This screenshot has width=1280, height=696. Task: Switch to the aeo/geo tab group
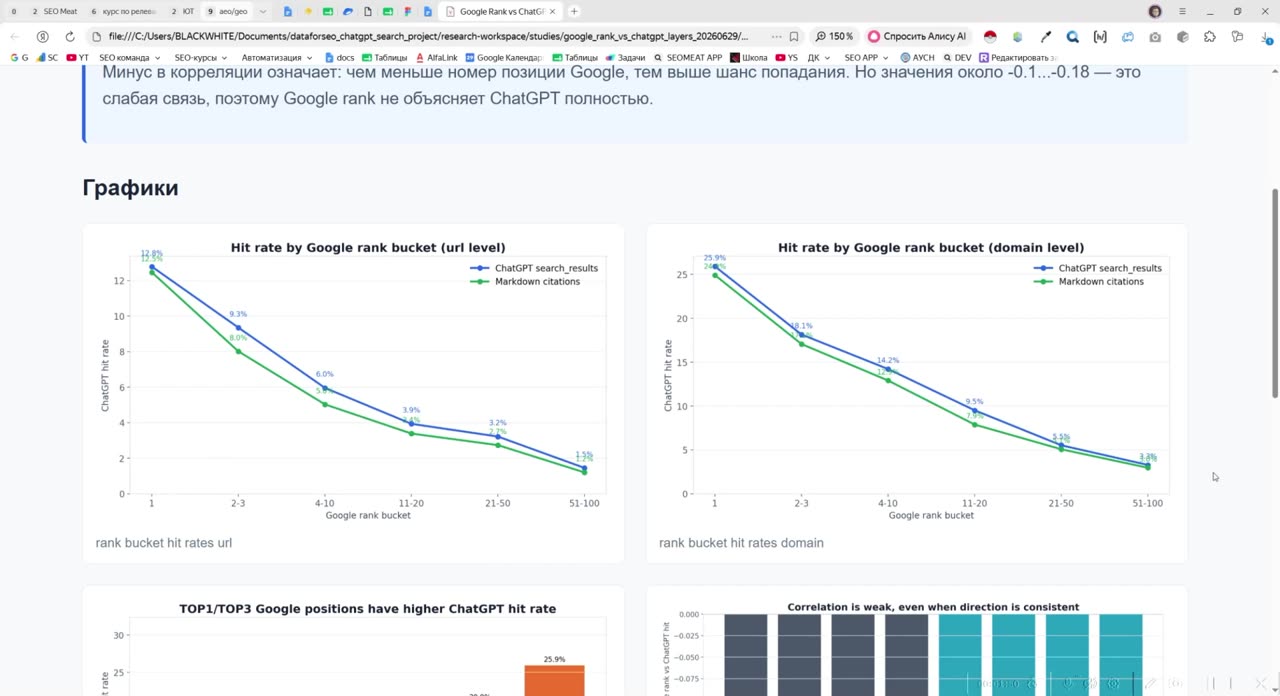point(228,12)
